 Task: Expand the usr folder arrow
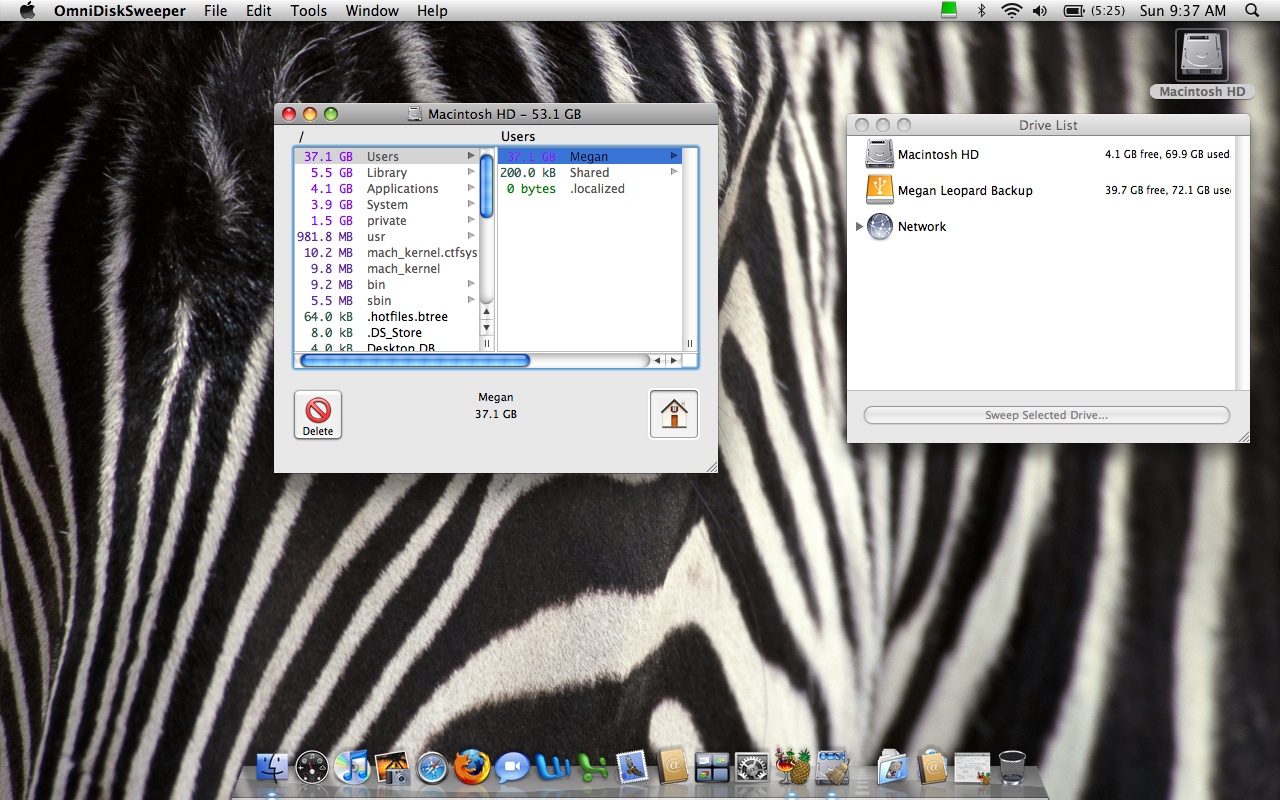point(471,236)
